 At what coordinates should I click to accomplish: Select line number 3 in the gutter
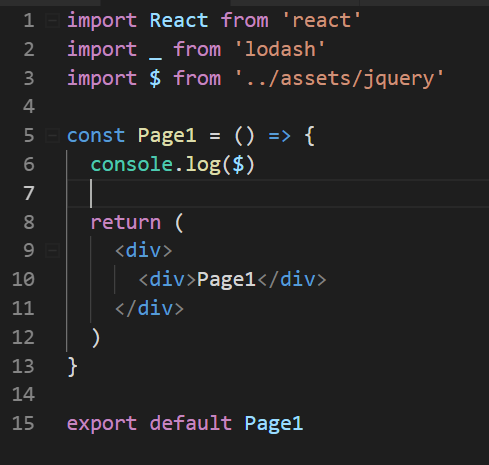coord(29,78)
